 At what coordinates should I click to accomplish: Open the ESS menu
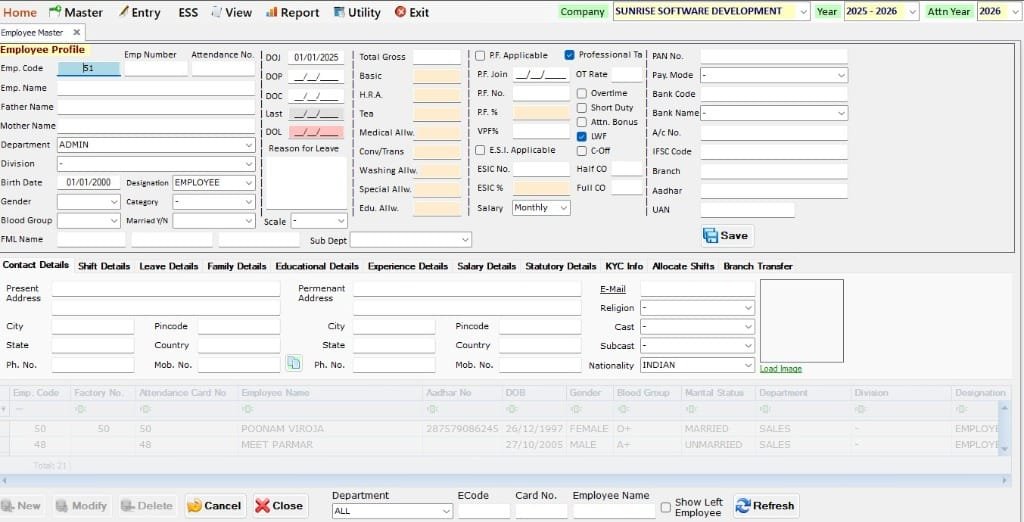188,12
